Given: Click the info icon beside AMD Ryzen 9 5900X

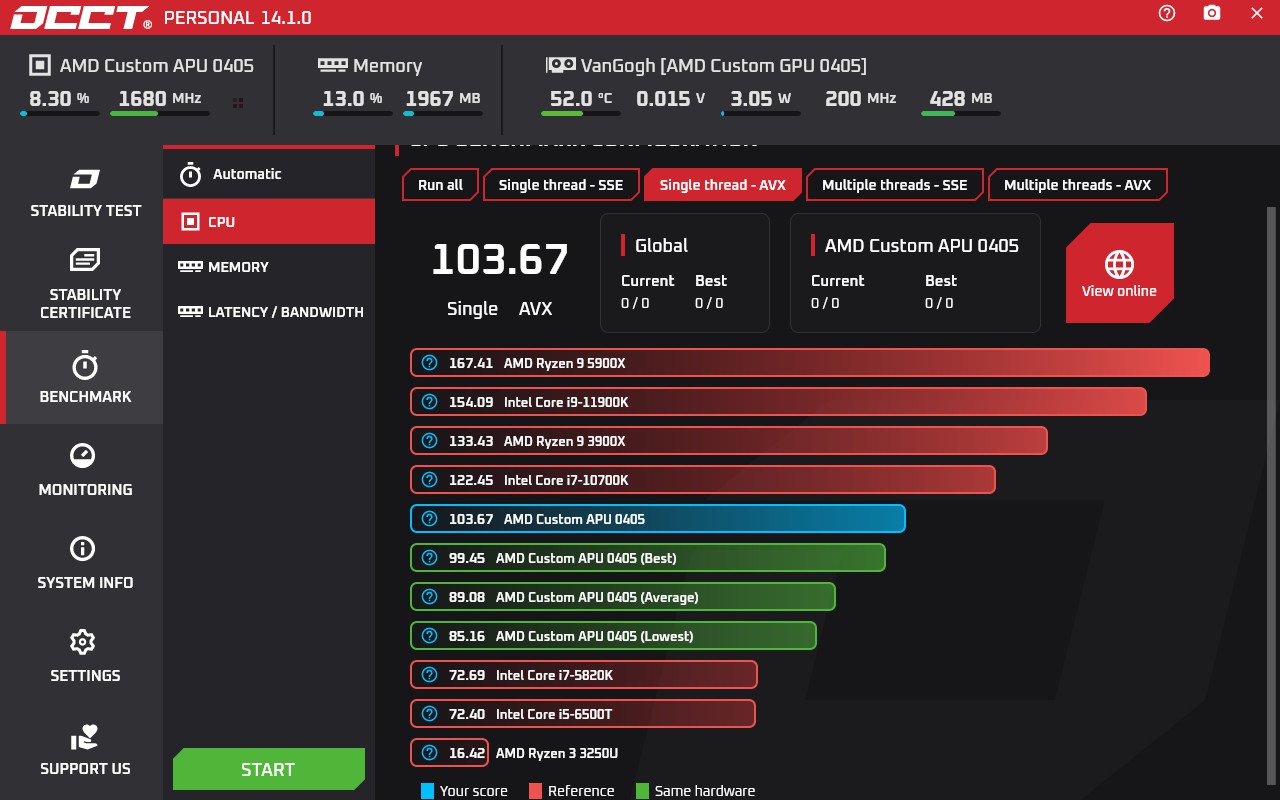Looking at the screenshot, I should coord(430,363).
